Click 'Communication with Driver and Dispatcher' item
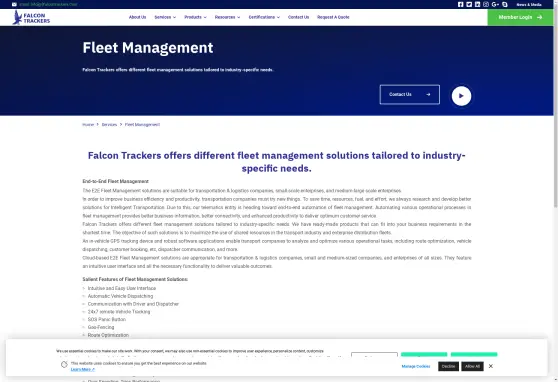This screenshot has width=558, height=382. coord(133,304)
